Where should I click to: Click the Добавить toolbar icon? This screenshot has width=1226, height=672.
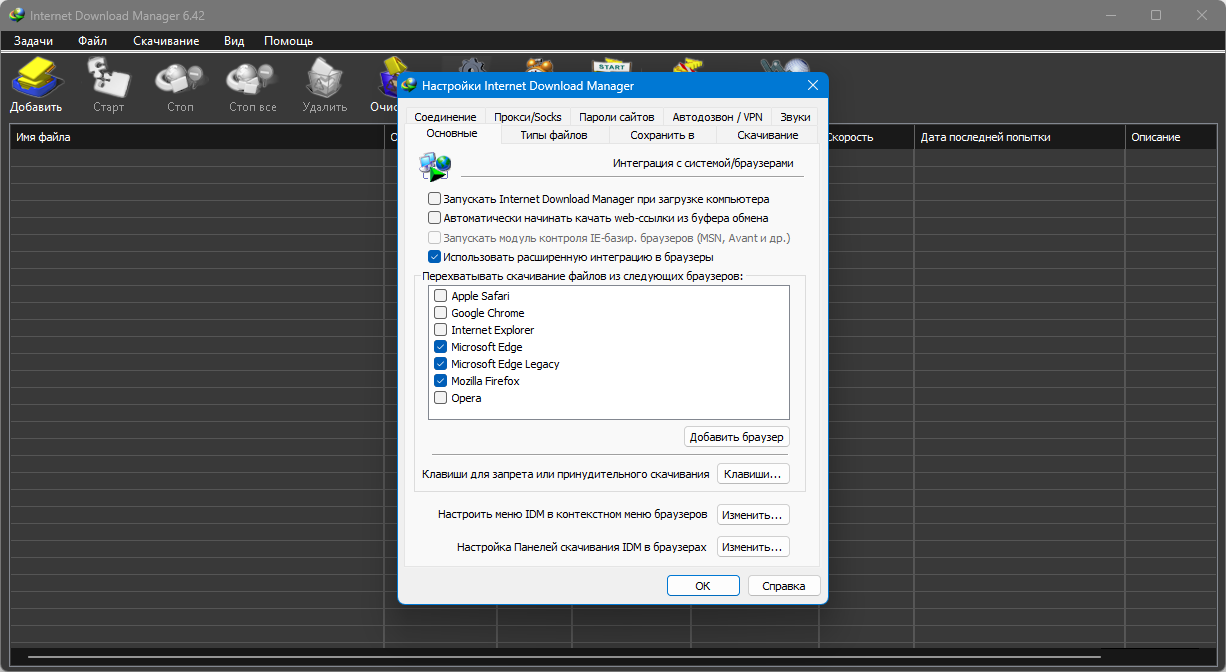[x=37, y=84]
